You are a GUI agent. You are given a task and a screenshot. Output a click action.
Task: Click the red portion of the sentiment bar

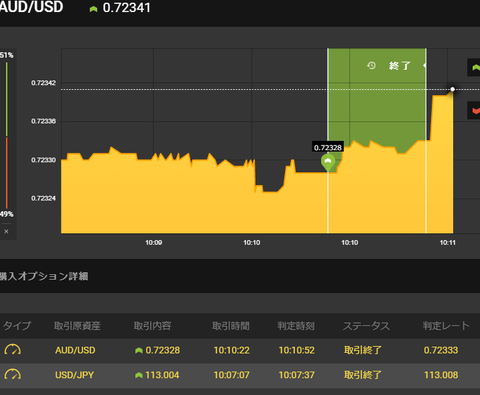(x=6, y=173)
